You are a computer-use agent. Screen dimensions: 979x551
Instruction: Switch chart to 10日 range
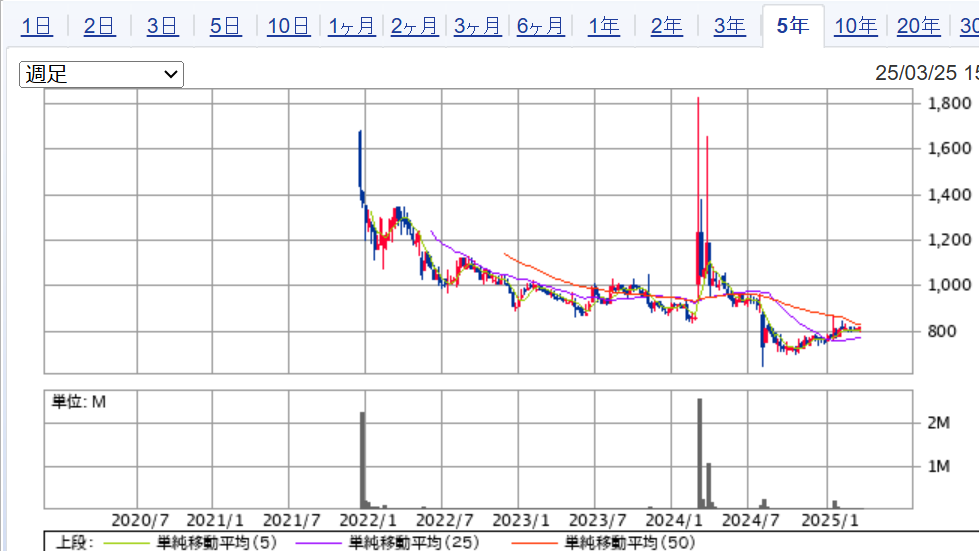(x=288, y=26)
